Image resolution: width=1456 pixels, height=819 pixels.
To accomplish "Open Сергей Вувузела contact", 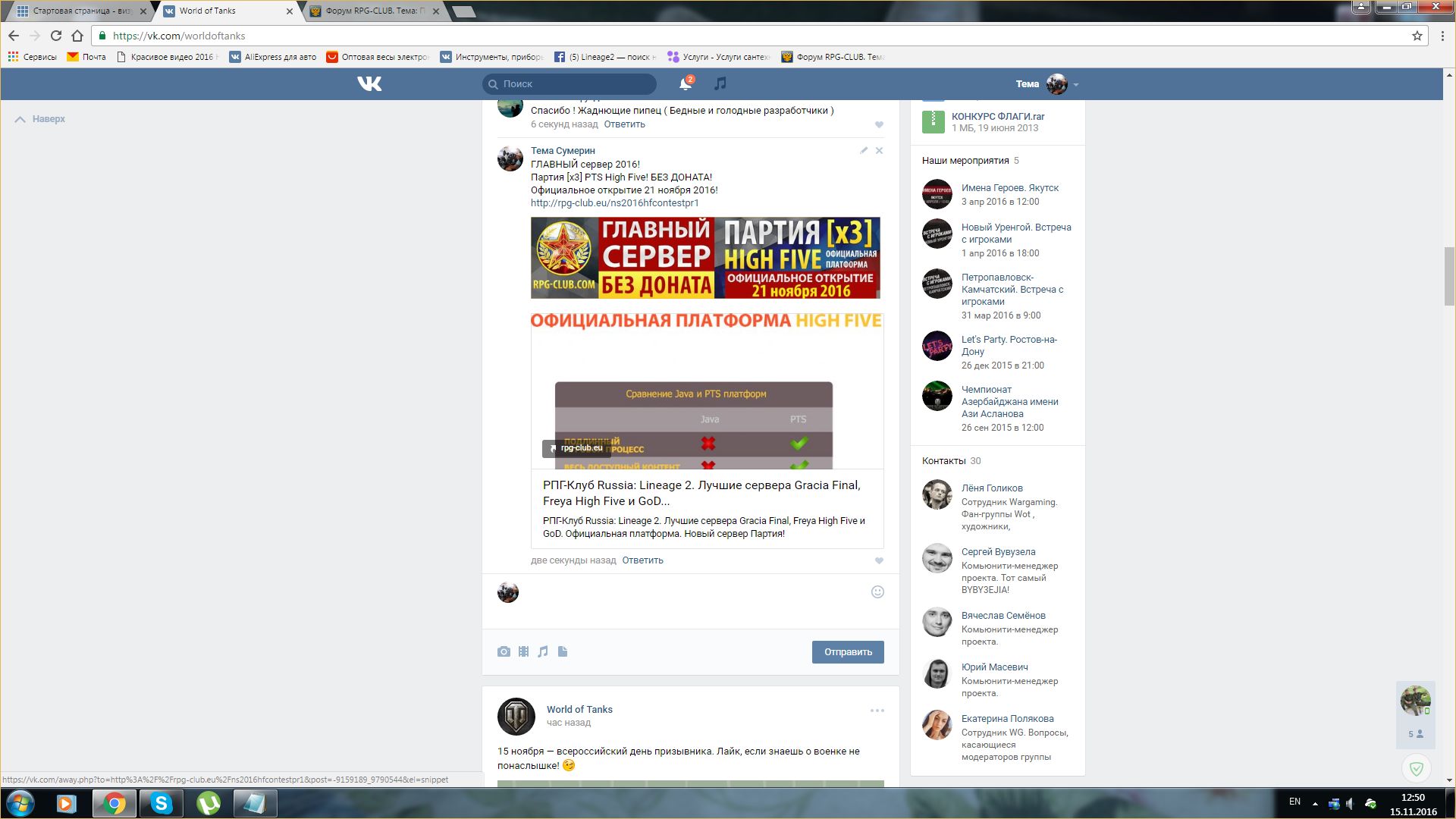I will pos(998,552).
